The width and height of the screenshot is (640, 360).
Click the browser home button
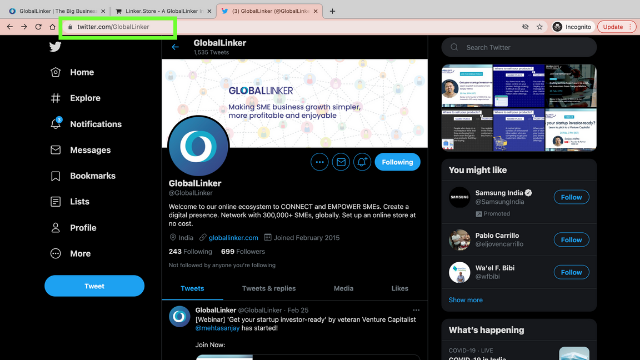(x=52, y=27)
